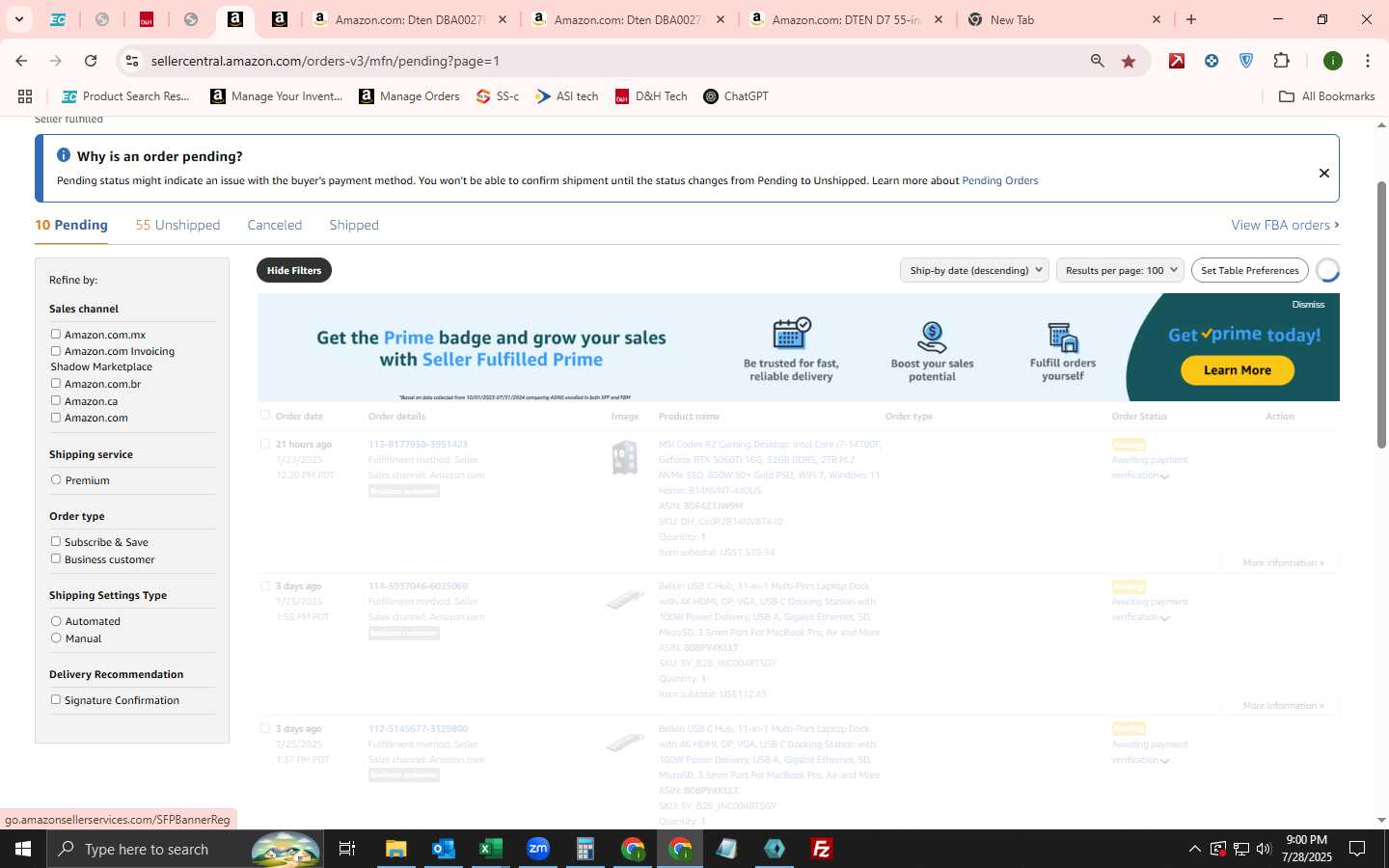Select Manual shipping settings type
The height and width of the screenshot is (868, 1389).
(56, 637)
